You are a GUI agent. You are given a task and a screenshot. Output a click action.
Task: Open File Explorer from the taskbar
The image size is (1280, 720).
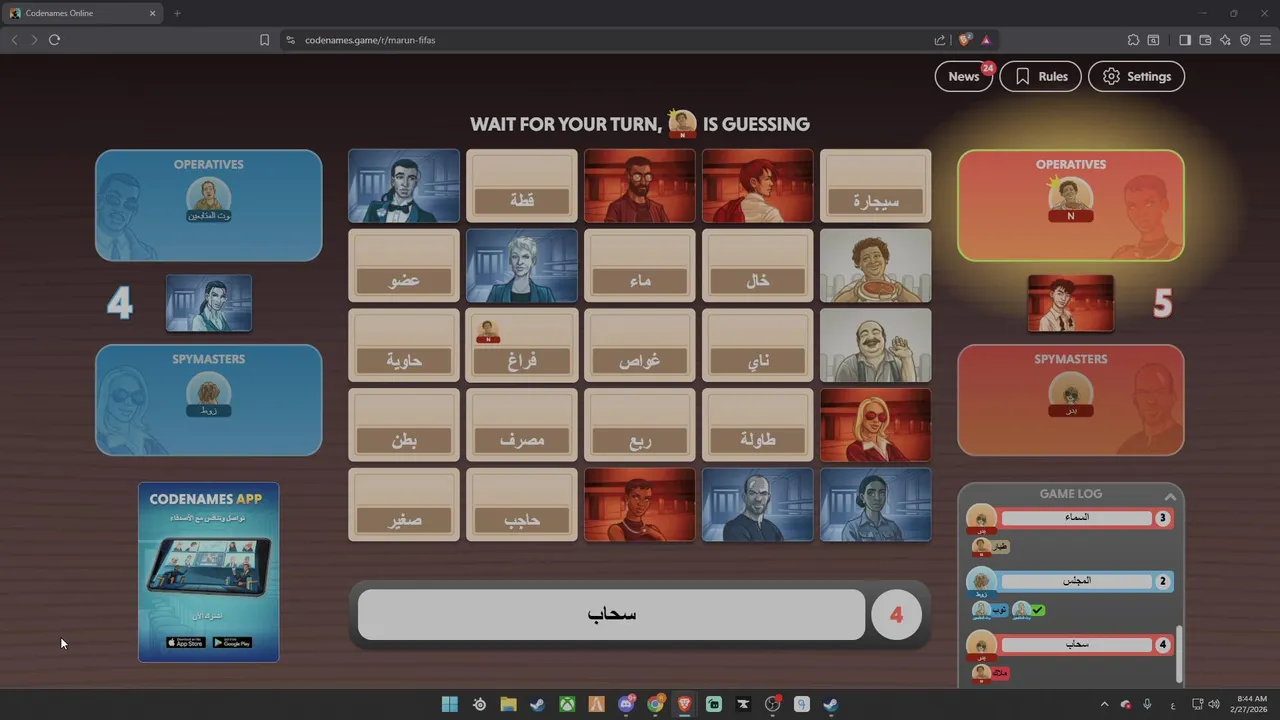tap(508, 704)
